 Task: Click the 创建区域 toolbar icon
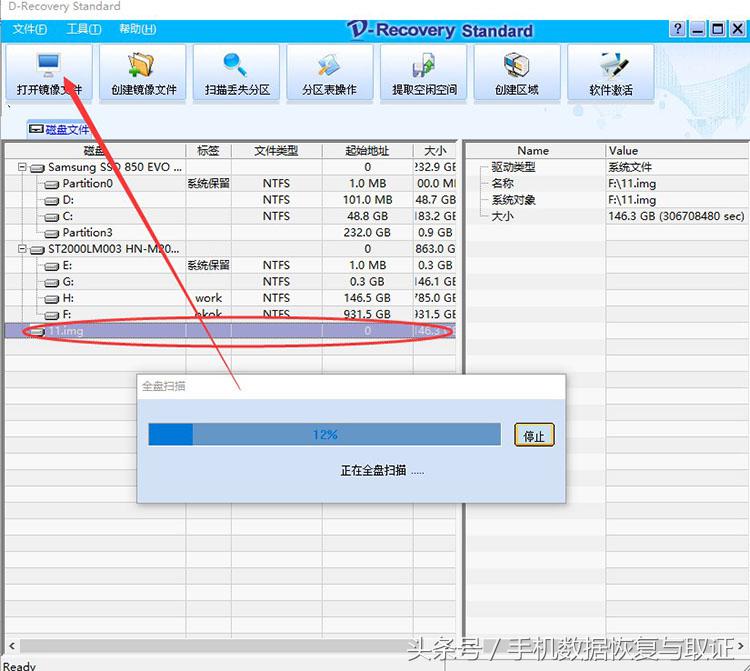516,72
